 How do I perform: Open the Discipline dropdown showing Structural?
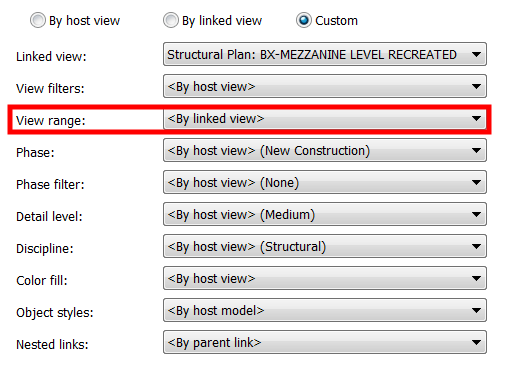(325, 246)
